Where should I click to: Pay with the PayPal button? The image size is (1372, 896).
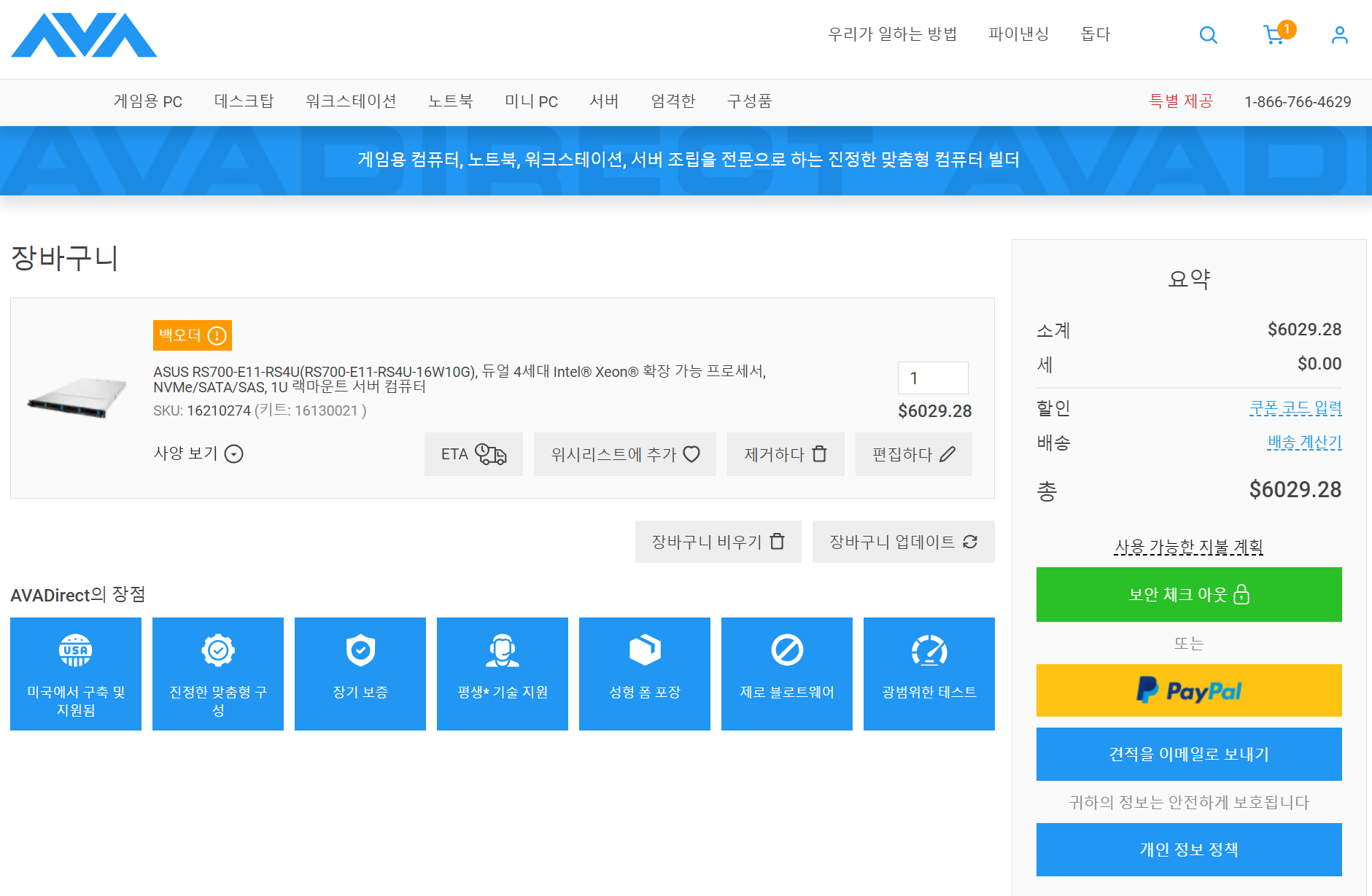(1189, 690)
